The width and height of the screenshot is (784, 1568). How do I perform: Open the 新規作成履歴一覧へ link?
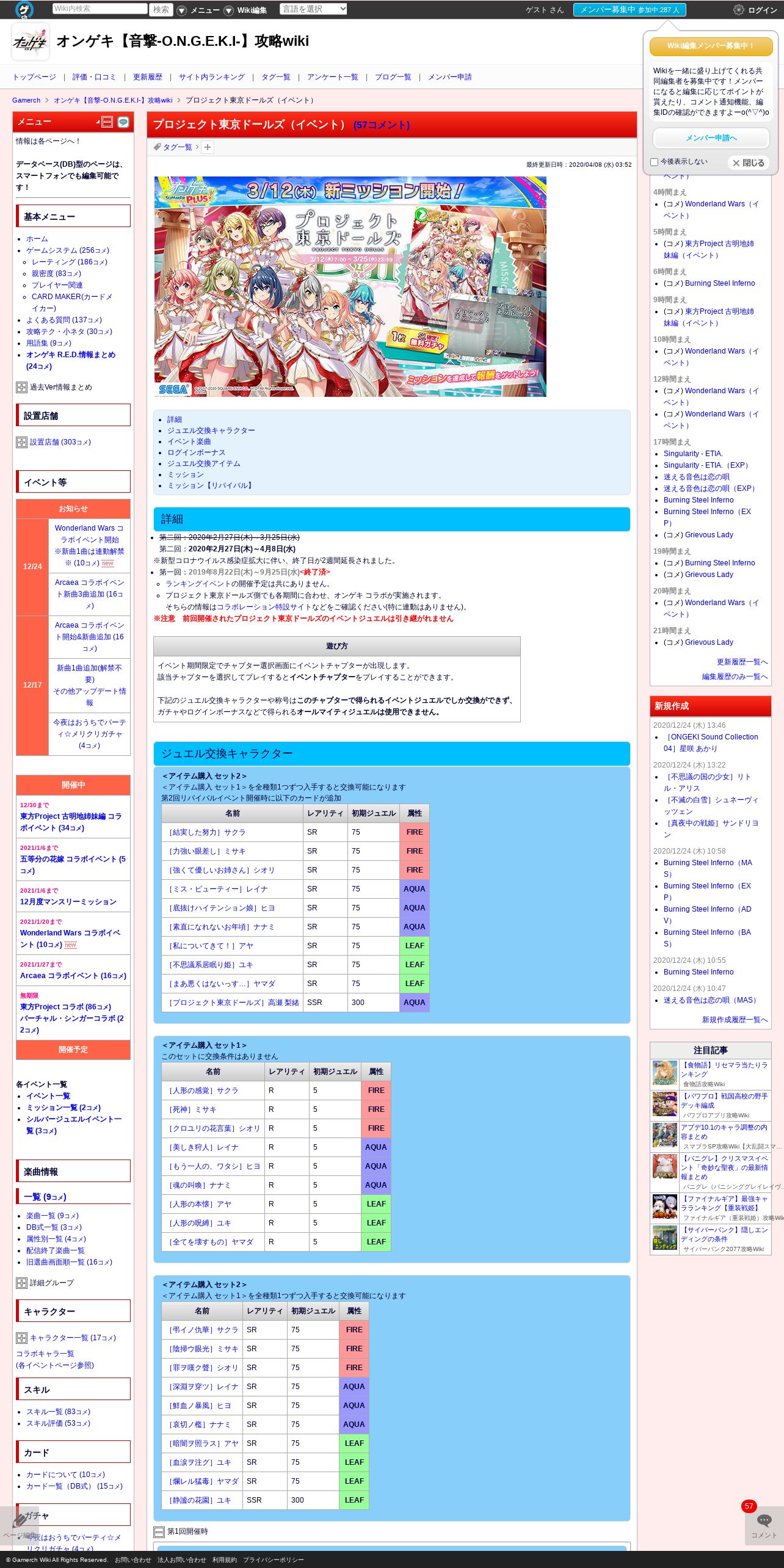pos(735,1020)
